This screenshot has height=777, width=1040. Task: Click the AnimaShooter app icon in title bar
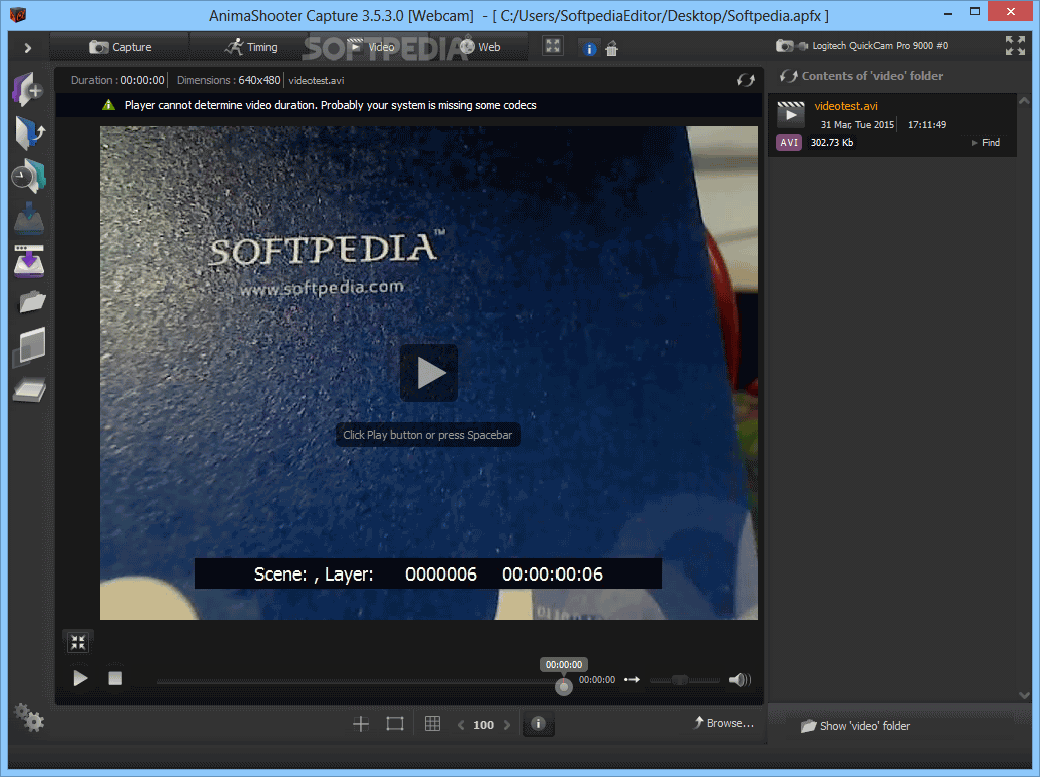pos(18,14)
